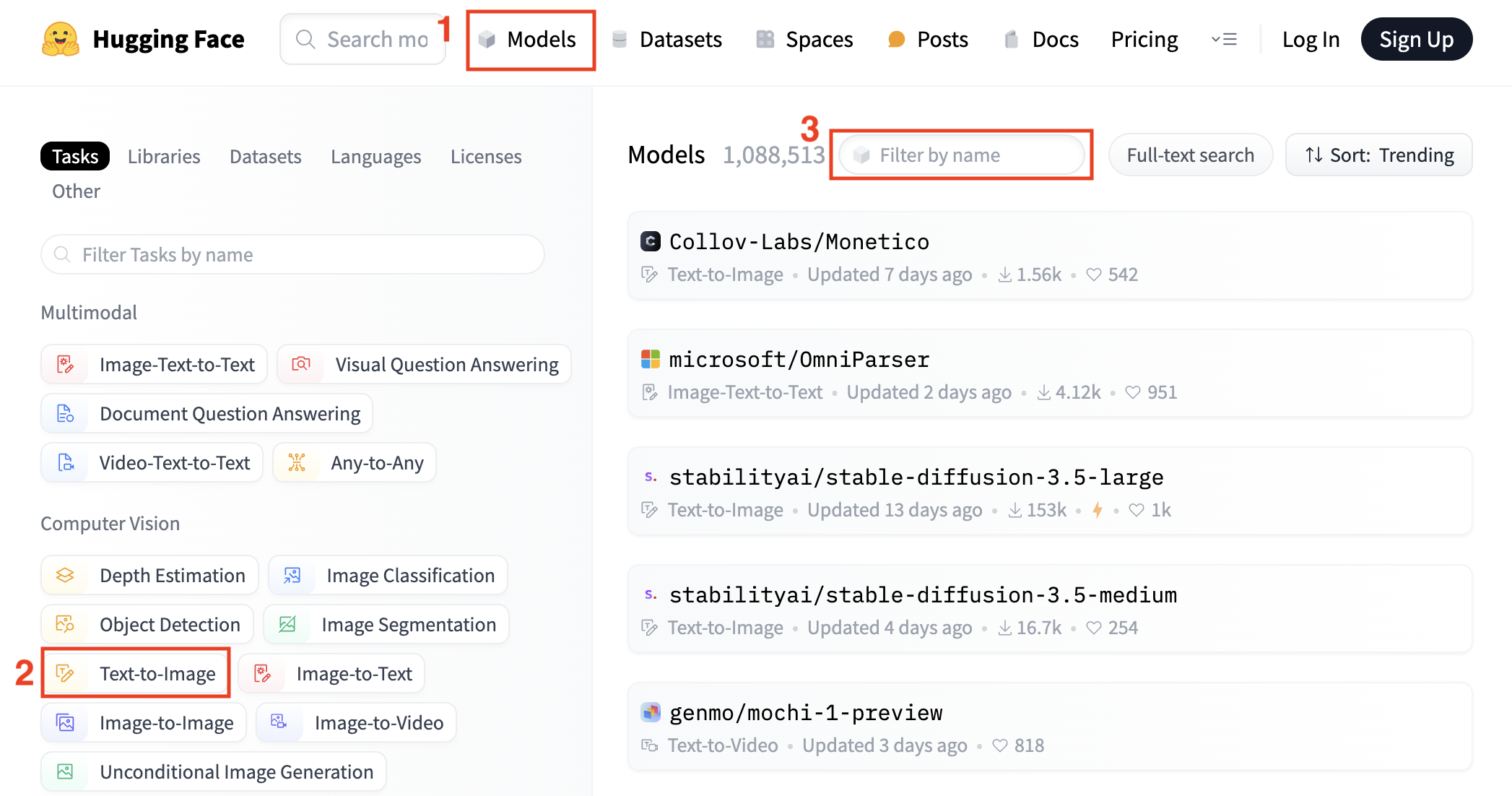Open the Sort: Trending dropdown
Image resolution: width=1512 pixels, height=796 pixels.
point(1378,155)
